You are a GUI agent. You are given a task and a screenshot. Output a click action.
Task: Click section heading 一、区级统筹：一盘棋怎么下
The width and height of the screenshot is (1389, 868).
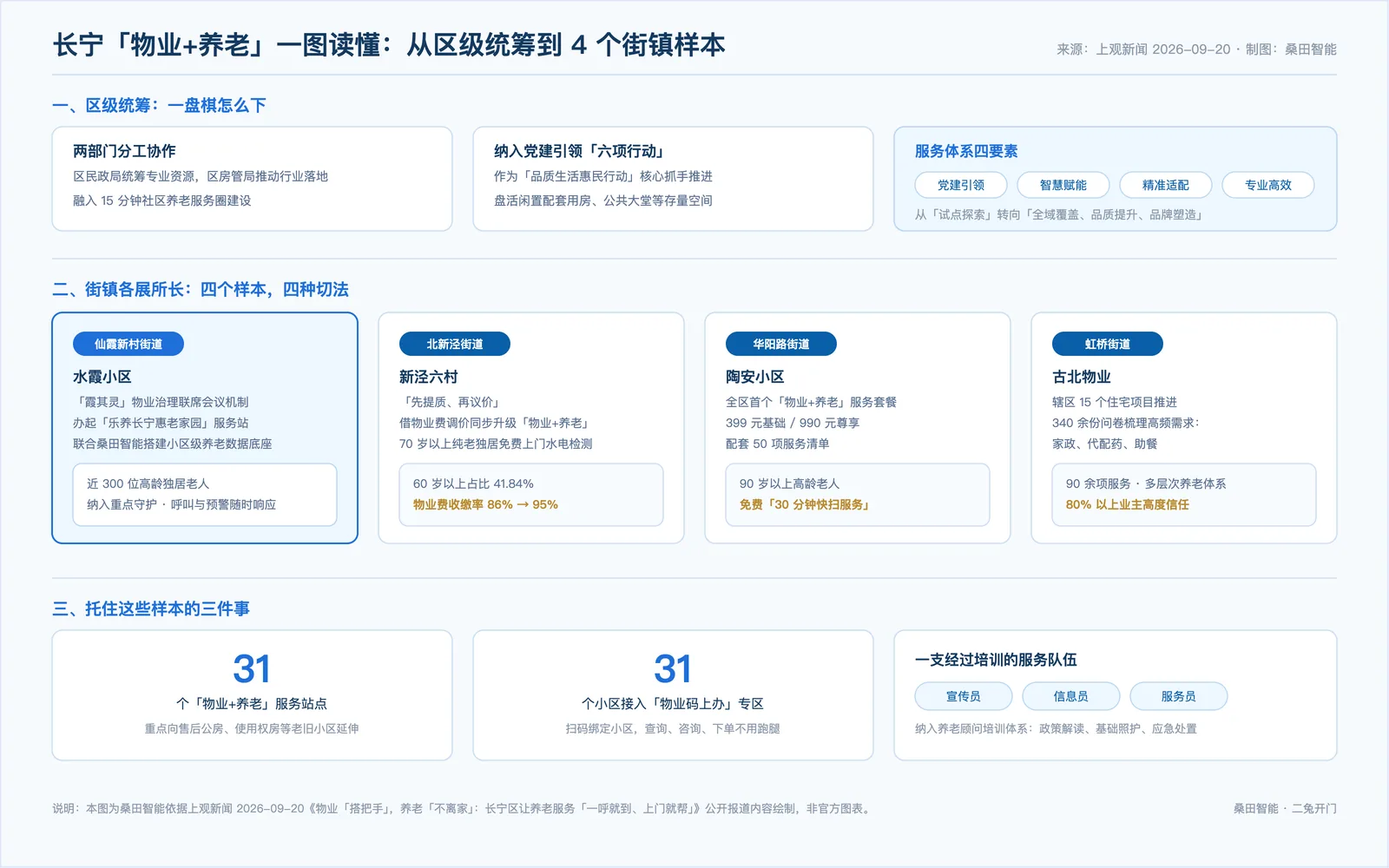point(159,105)
